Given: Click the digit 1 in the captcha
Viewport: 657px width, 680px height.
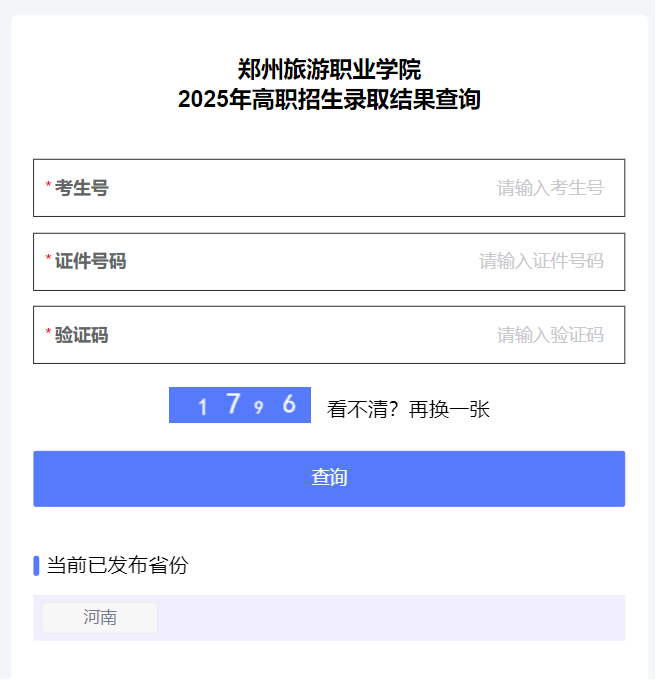Looking at the screenshot, I should pyautogui.click(x=204, y=407).
